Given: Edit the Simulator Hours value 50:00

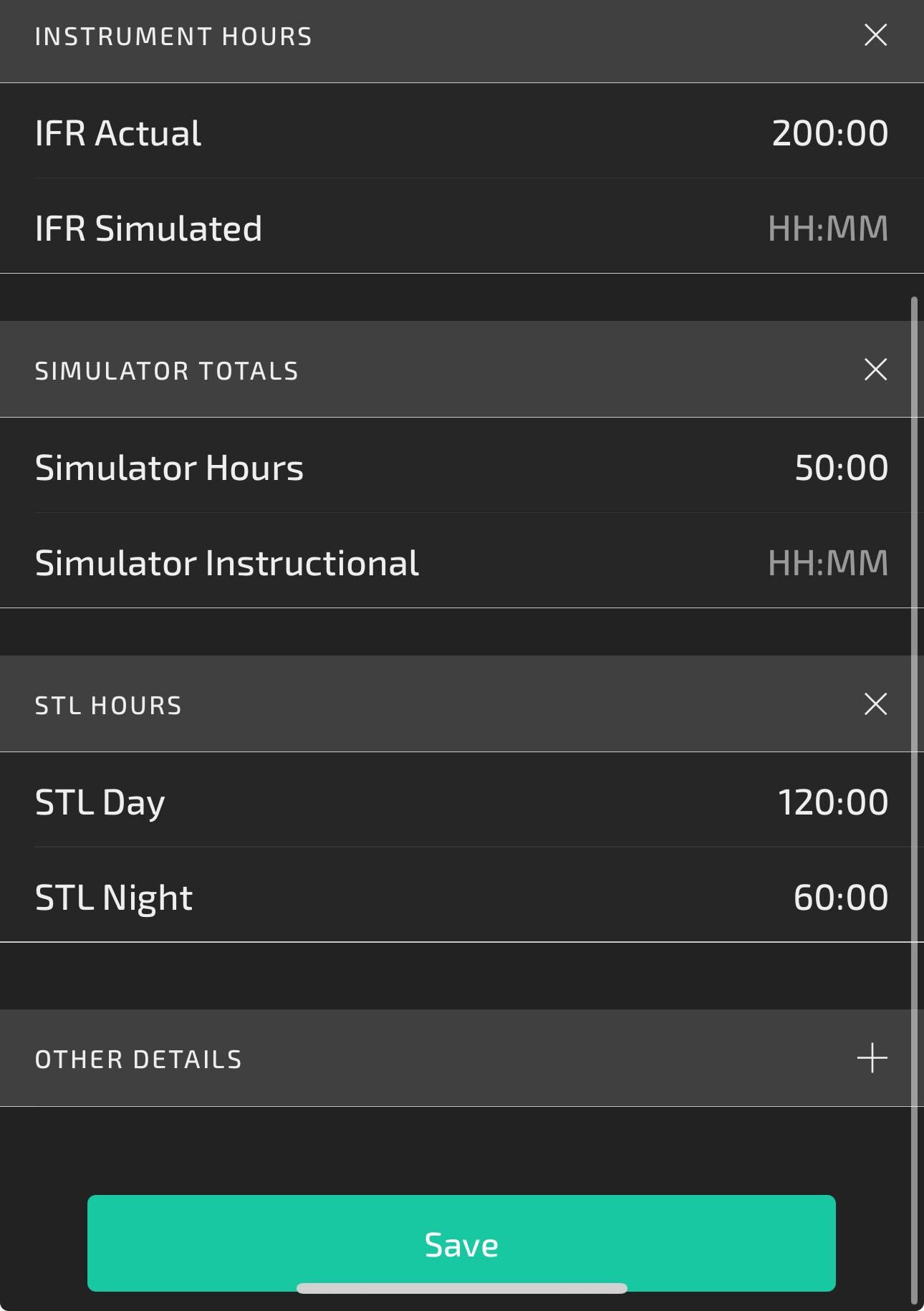Looking at the screenshot, I should [841, 468].
